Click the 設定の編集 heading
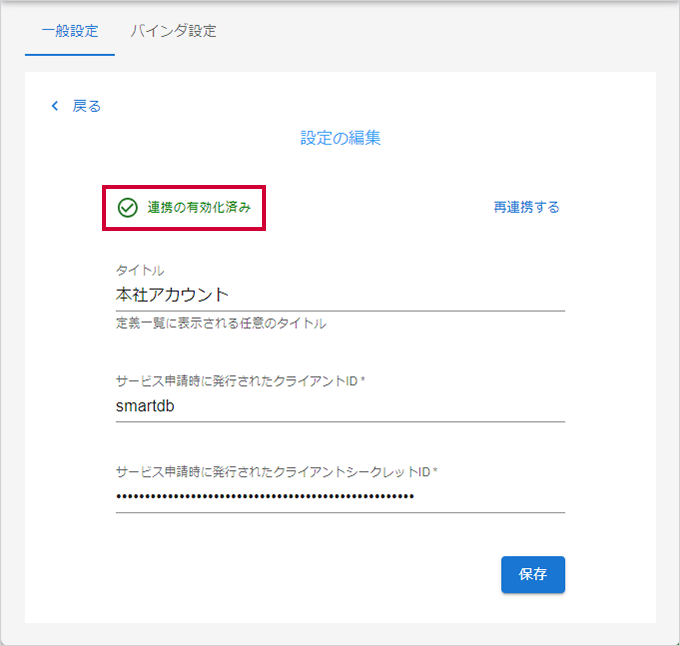Screen dimensions: 680x646 [x=340, y=138]
